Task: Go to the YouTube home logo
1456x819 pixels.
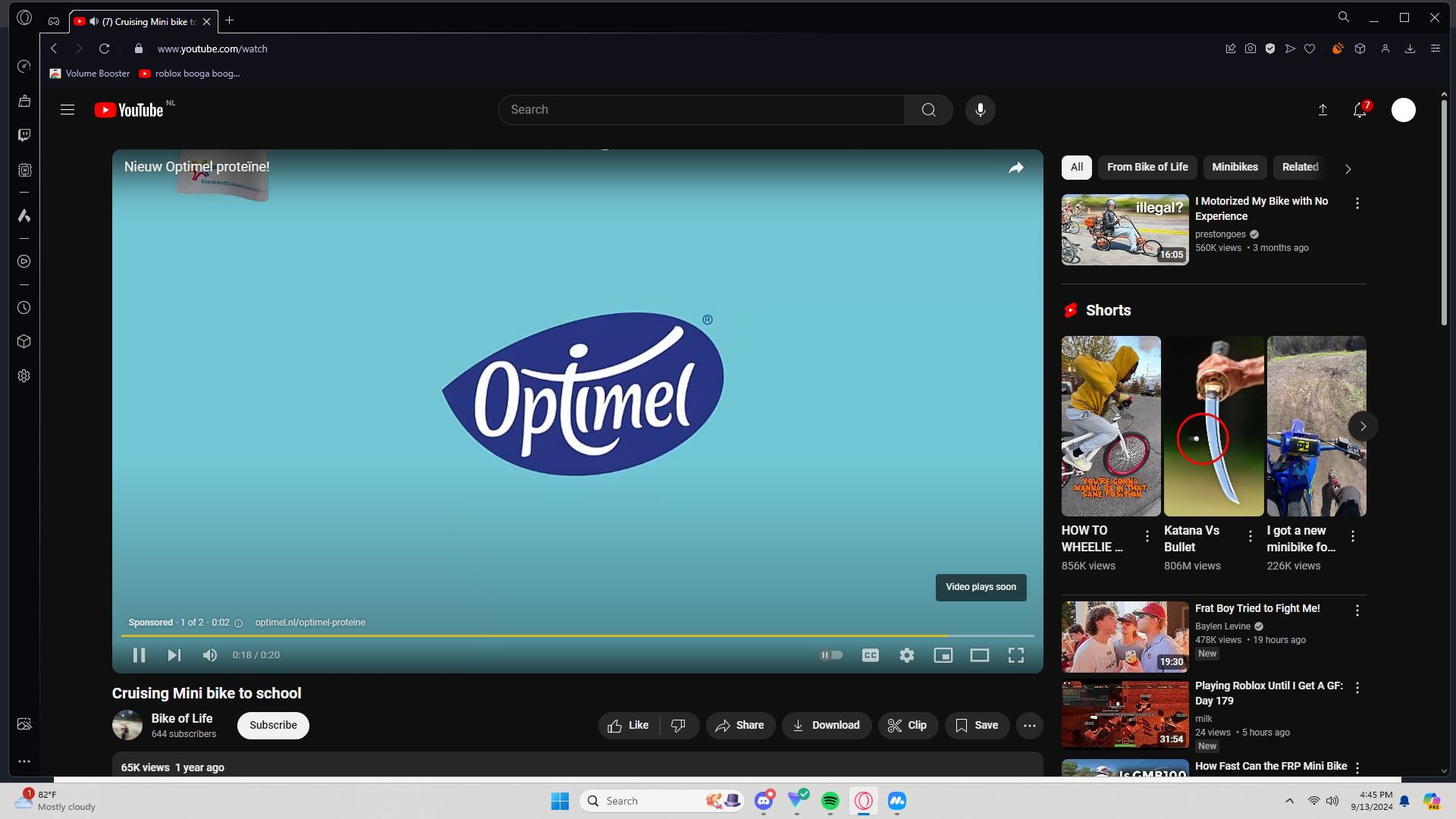Action: click(129, 110)
